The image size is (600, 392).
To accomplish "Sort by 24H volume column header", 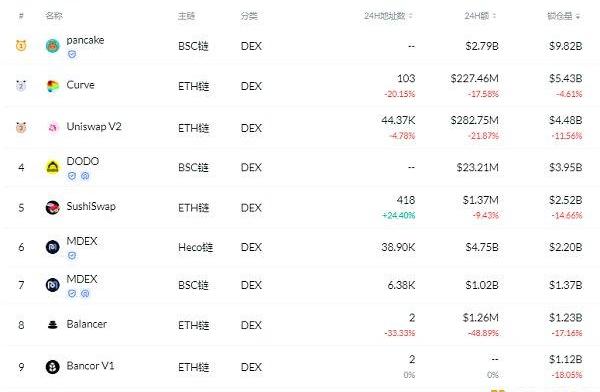I will (480, 16).
